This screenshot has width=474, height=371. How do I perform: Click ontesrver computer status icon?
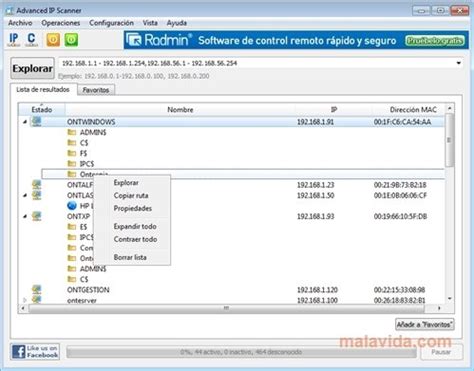click(x=36, y=300)
